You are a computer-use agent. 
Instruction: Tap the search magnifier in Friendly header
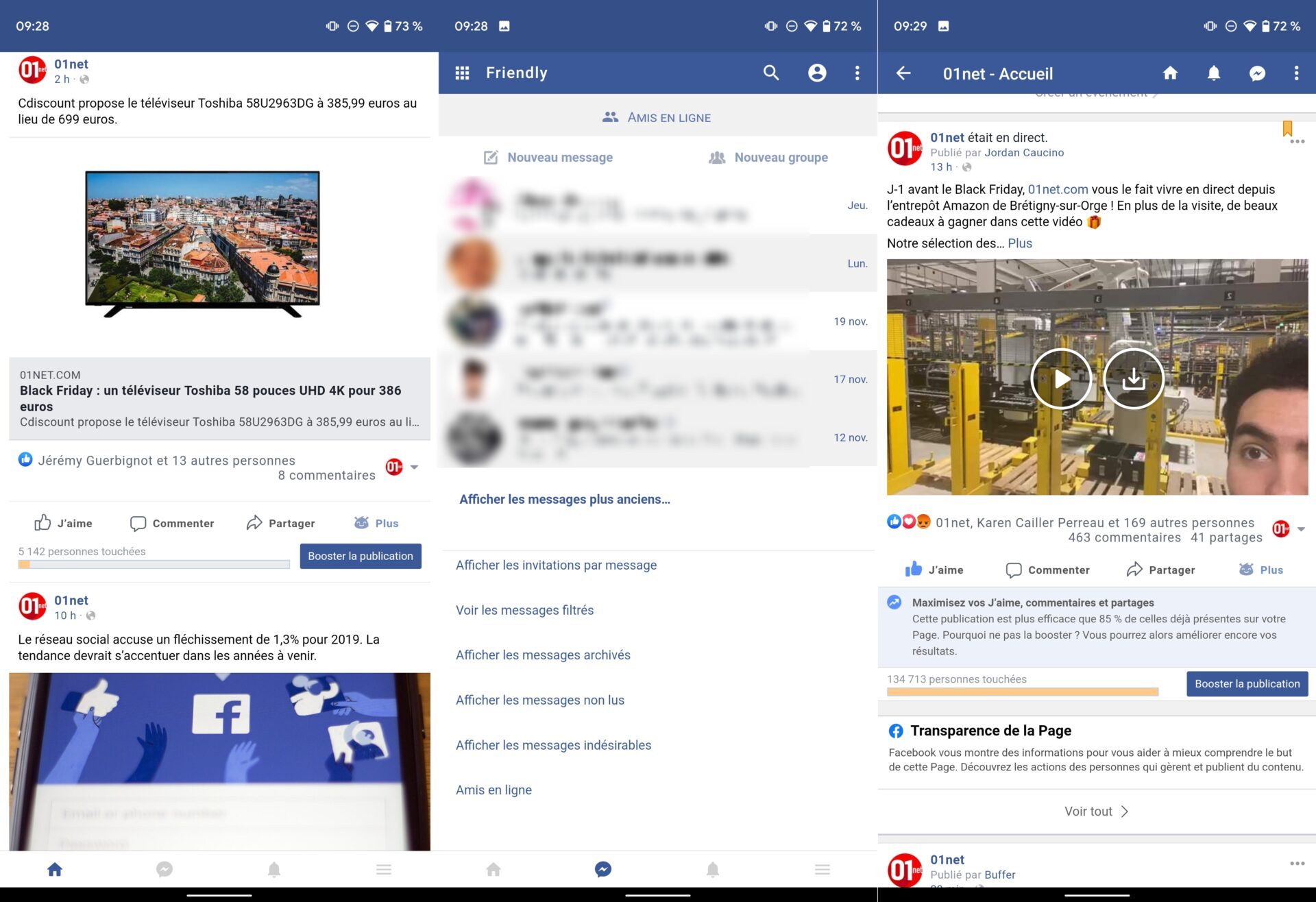click(x=771, y=73)
